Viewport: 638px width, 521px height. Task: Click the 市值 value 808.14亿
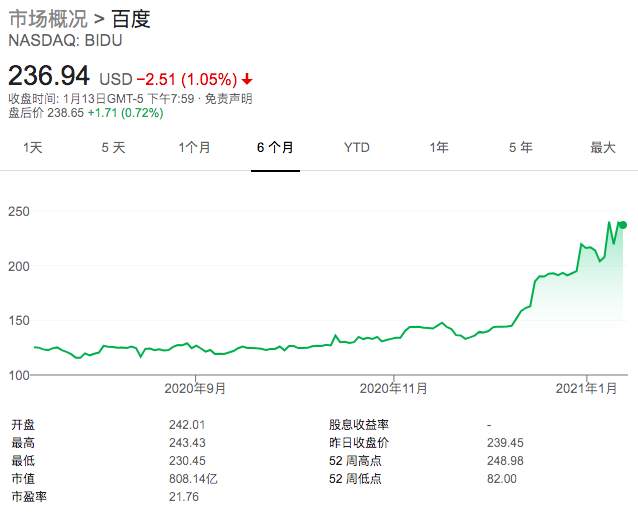pyautogui.click(x=193, y=479)
